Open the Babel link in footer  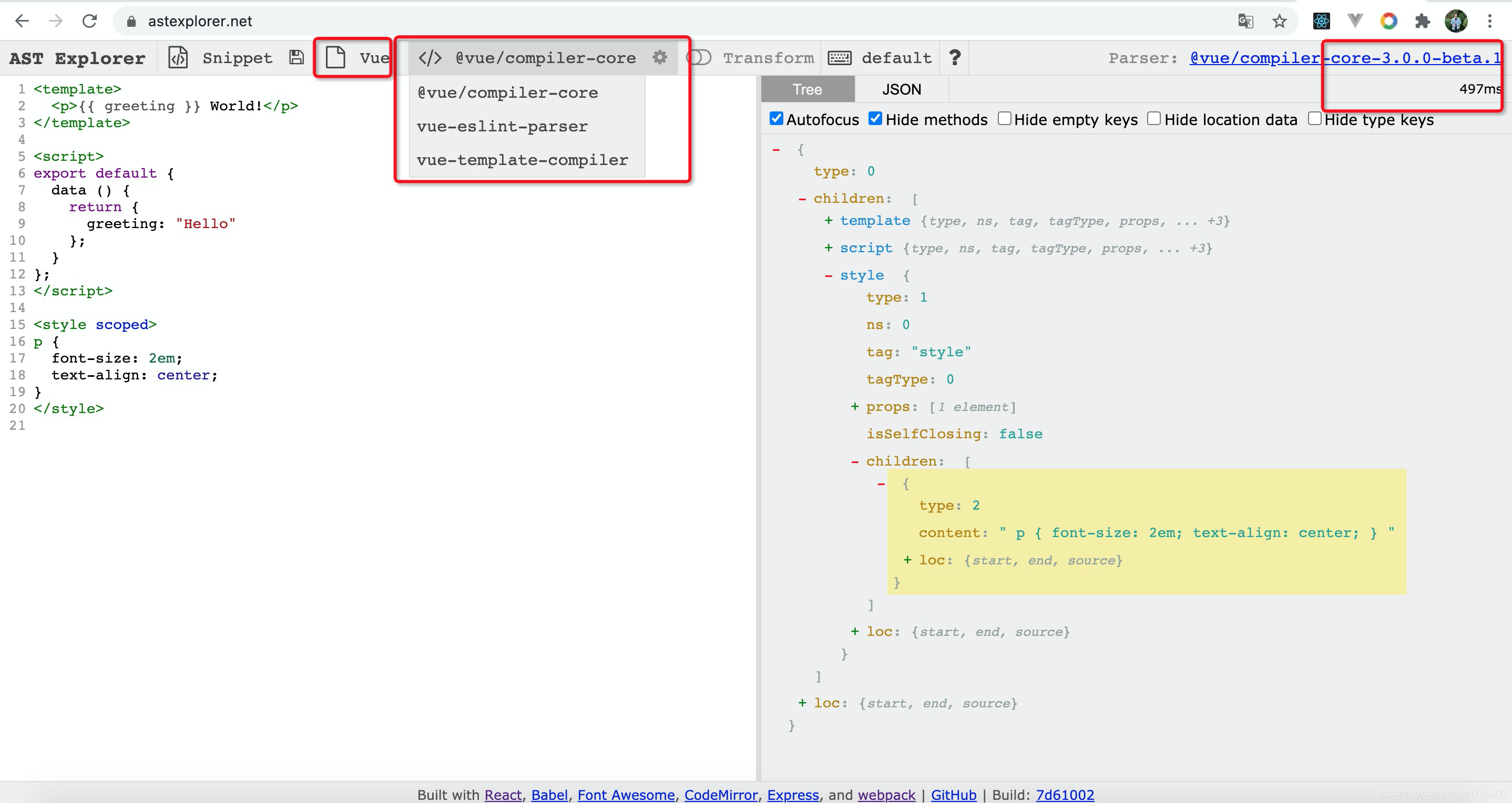coord(549,794)
